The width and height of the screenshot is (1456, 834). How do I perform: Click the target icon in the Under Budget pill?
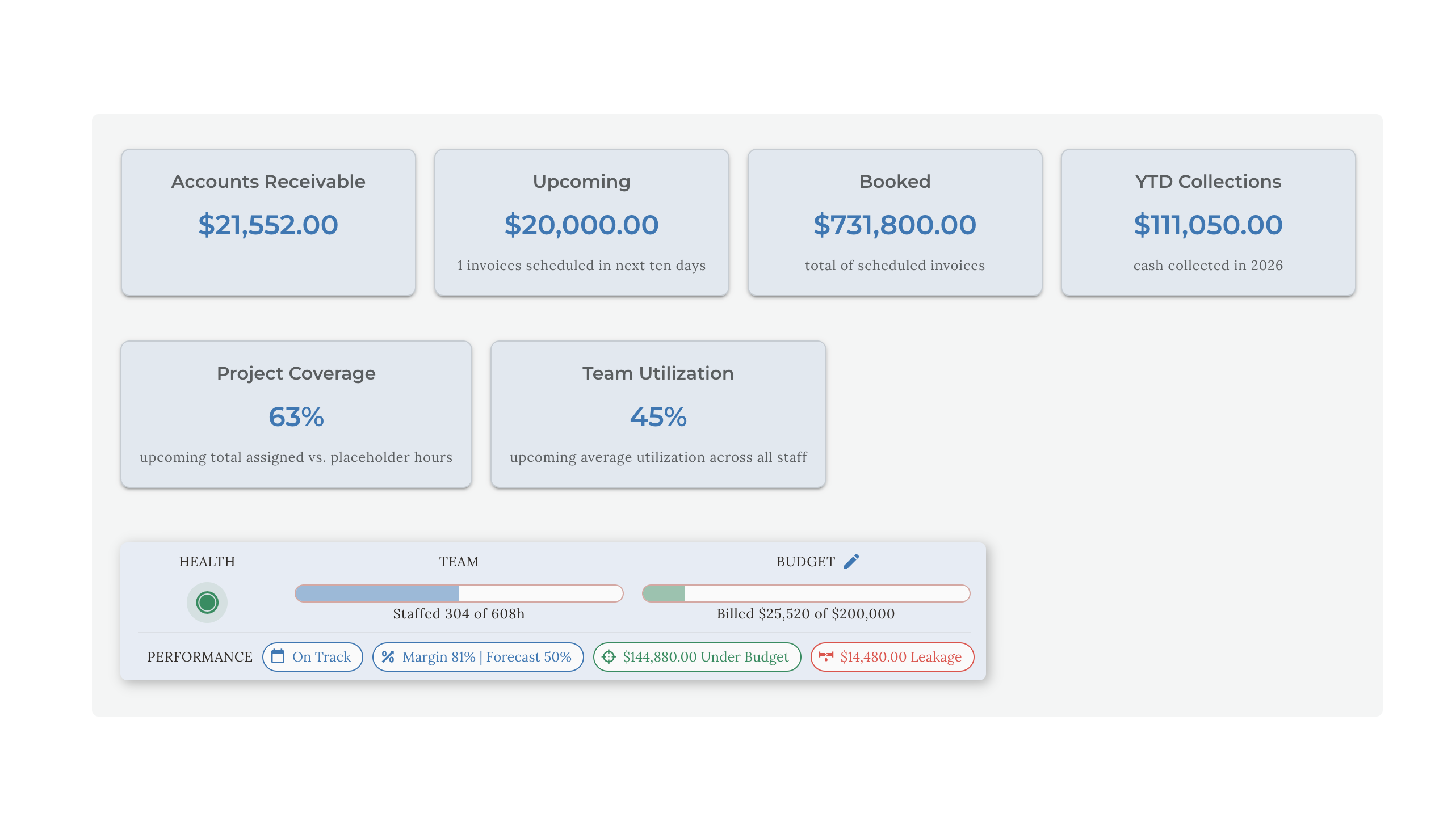609,657
